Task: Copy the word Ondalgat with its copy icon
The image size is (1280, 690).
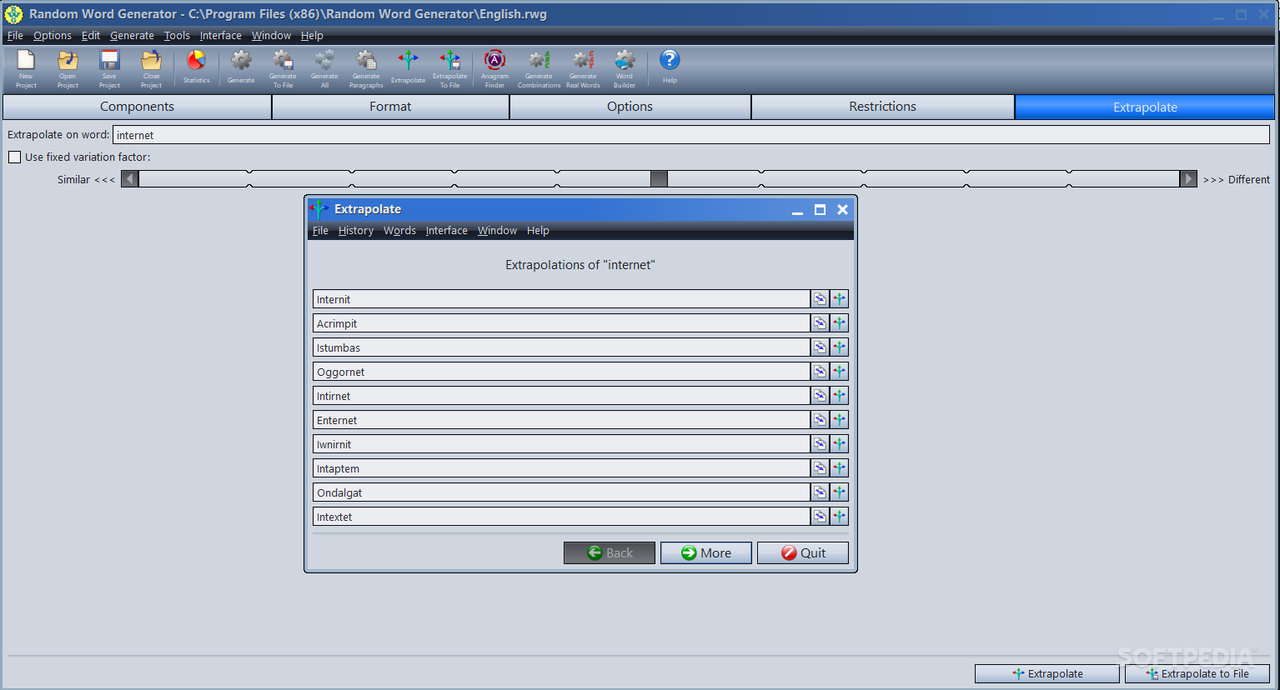Action: (x=820, y=492)
